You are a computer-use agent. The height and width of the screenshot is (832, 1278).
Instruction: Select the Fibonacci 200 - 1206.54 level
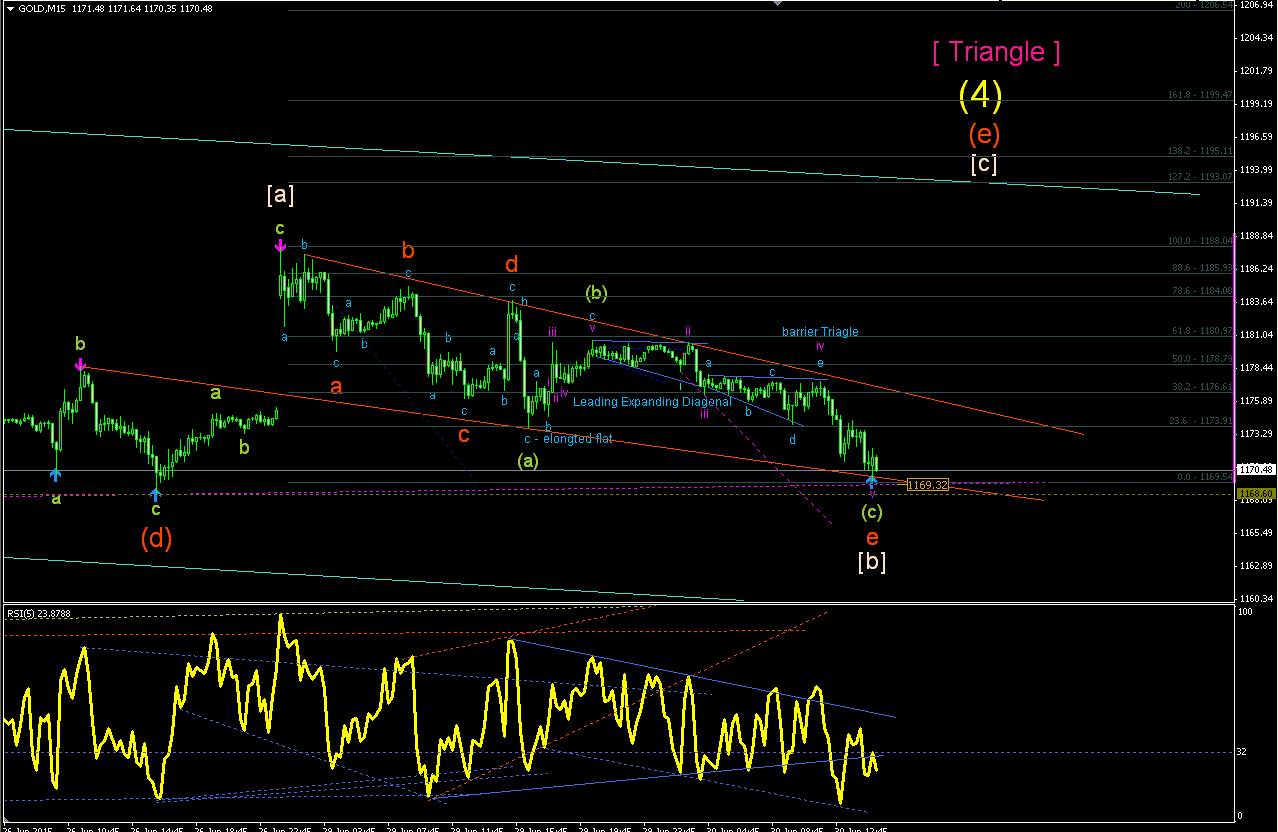tap(1204, 5)
